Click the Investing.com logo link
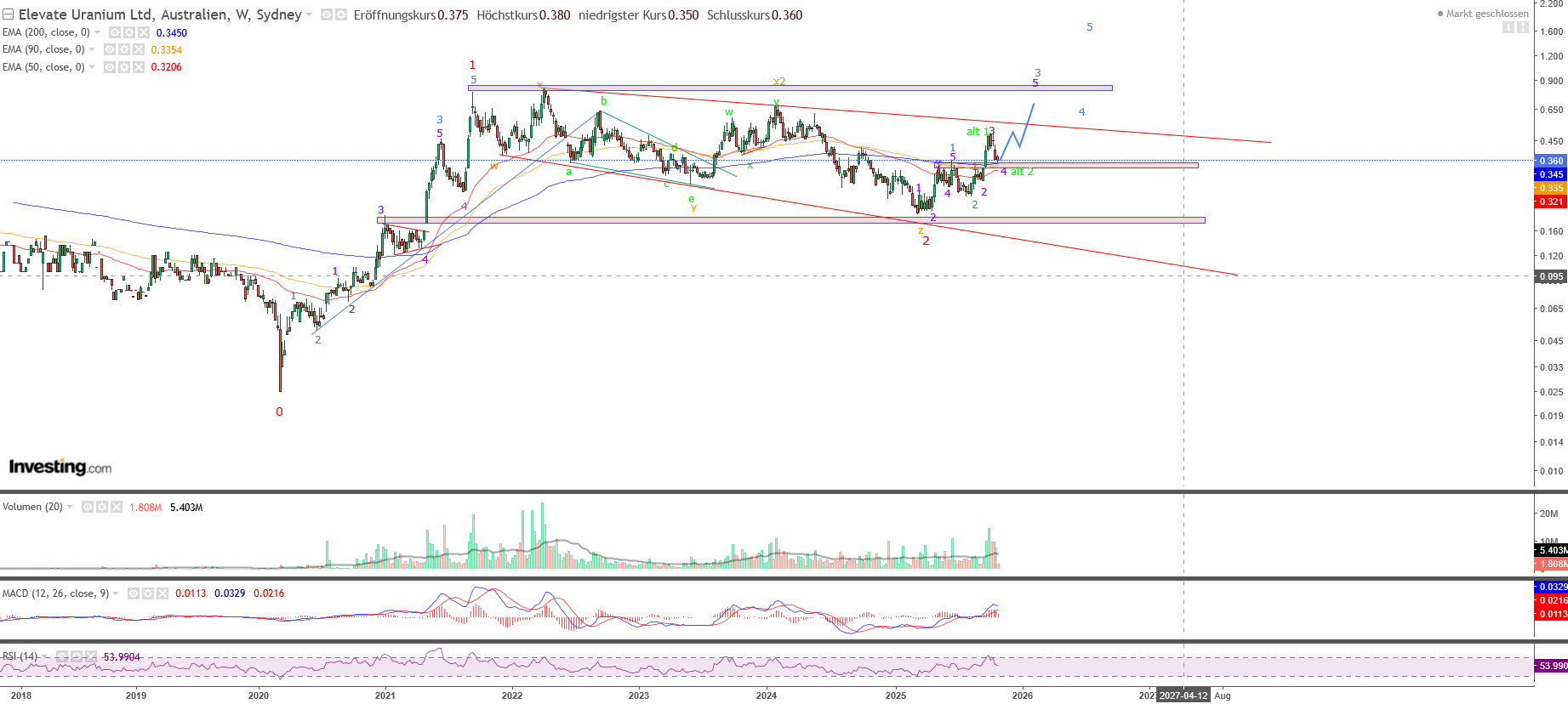Image resolution: width=1568 pixels, height=704 pixels. coord(60,467)
